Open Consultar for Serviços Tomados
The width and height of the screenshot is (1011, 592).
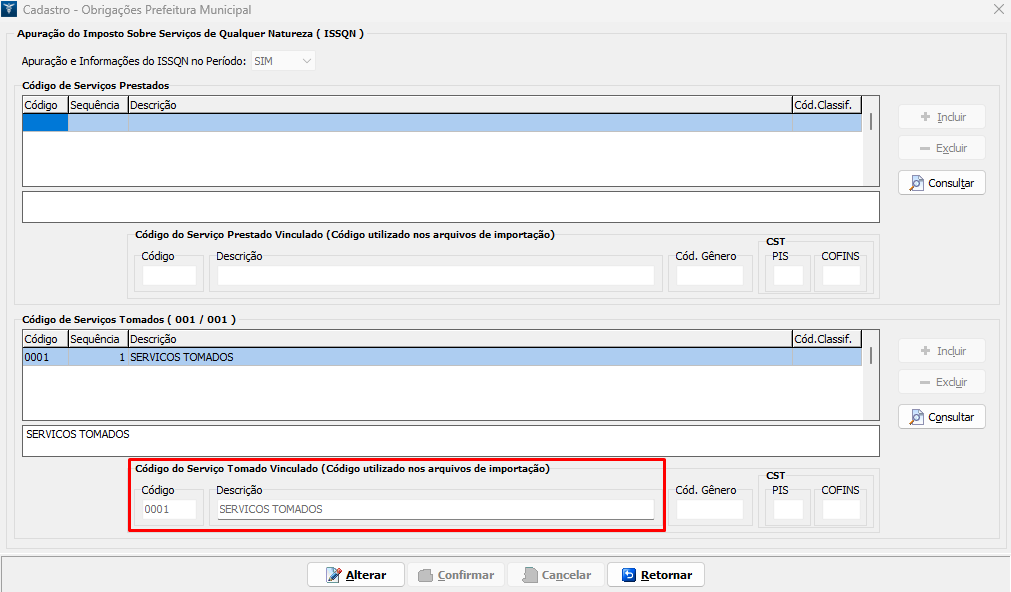[x=941, y=417]
